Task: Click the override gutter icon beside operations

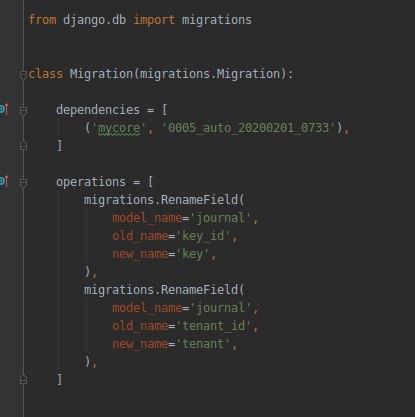Action: 4,181
